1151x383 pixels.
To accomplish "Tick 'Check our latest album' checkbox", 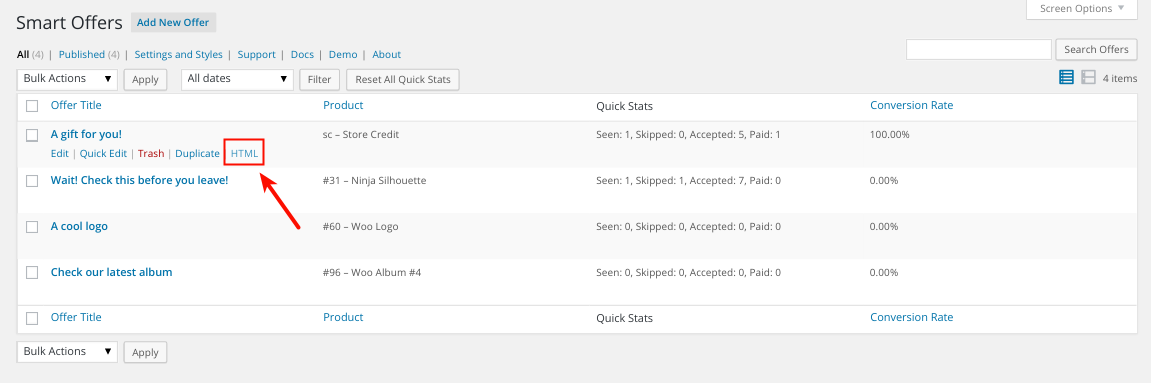I will click(32, 272).
